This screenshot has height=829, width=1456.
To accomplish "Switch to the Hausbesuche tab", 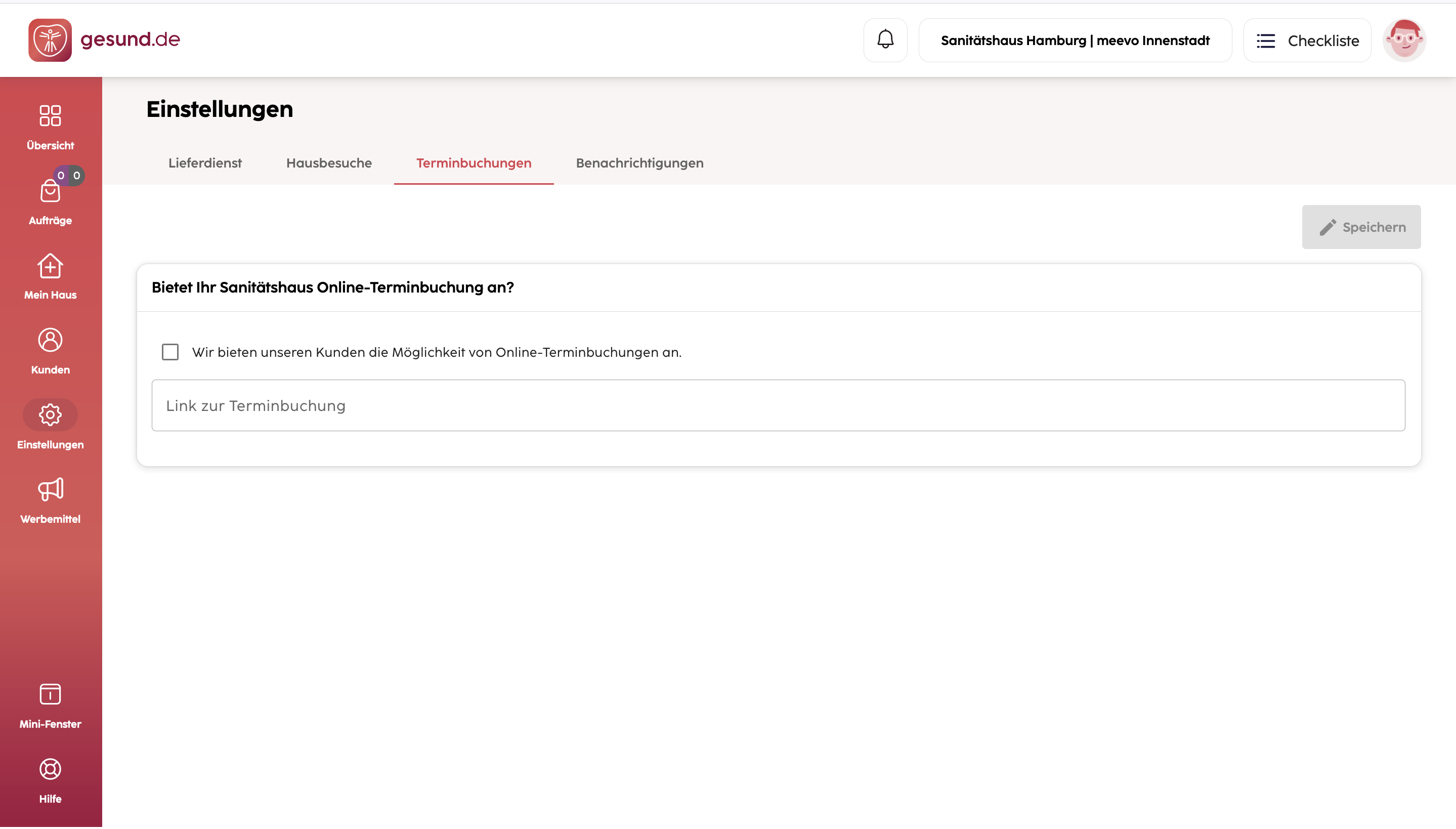I will coord(329,163).
